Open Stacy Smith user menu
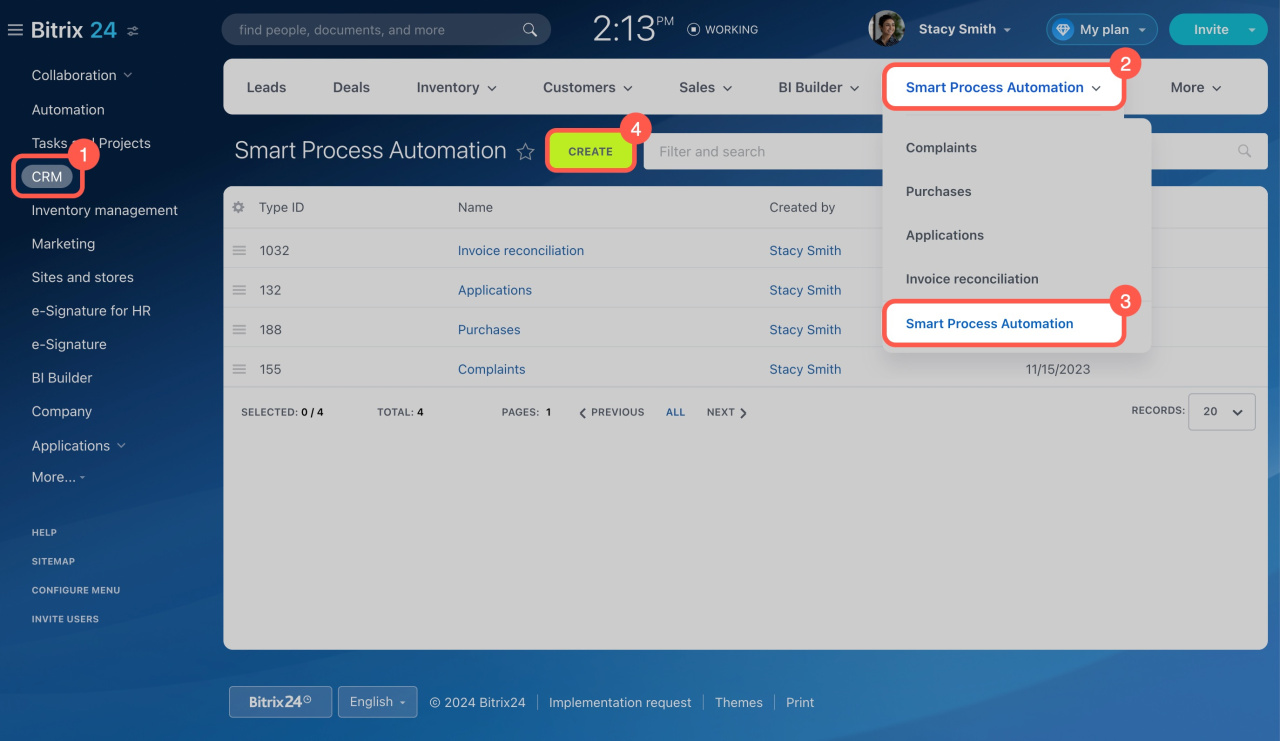Screen dimensions: 1280x741 point(965,29)
